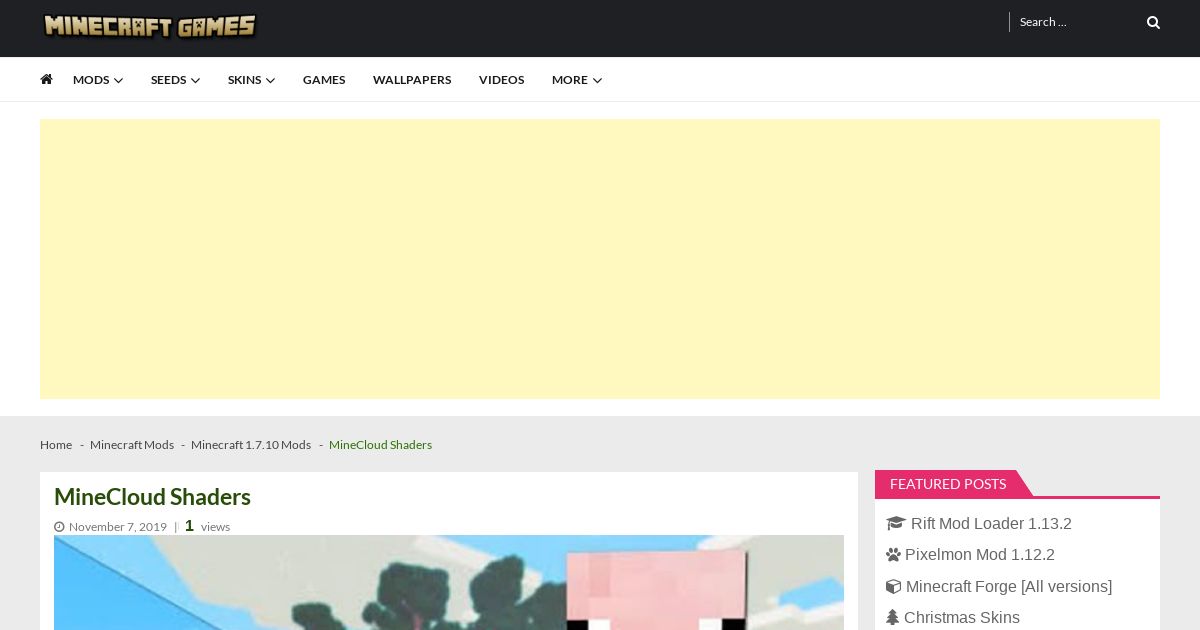Expand the SEEDS dropdown menu
The width and height of the screenshot is (1200, 630).
pyautogui.click(x=175, y=80)
